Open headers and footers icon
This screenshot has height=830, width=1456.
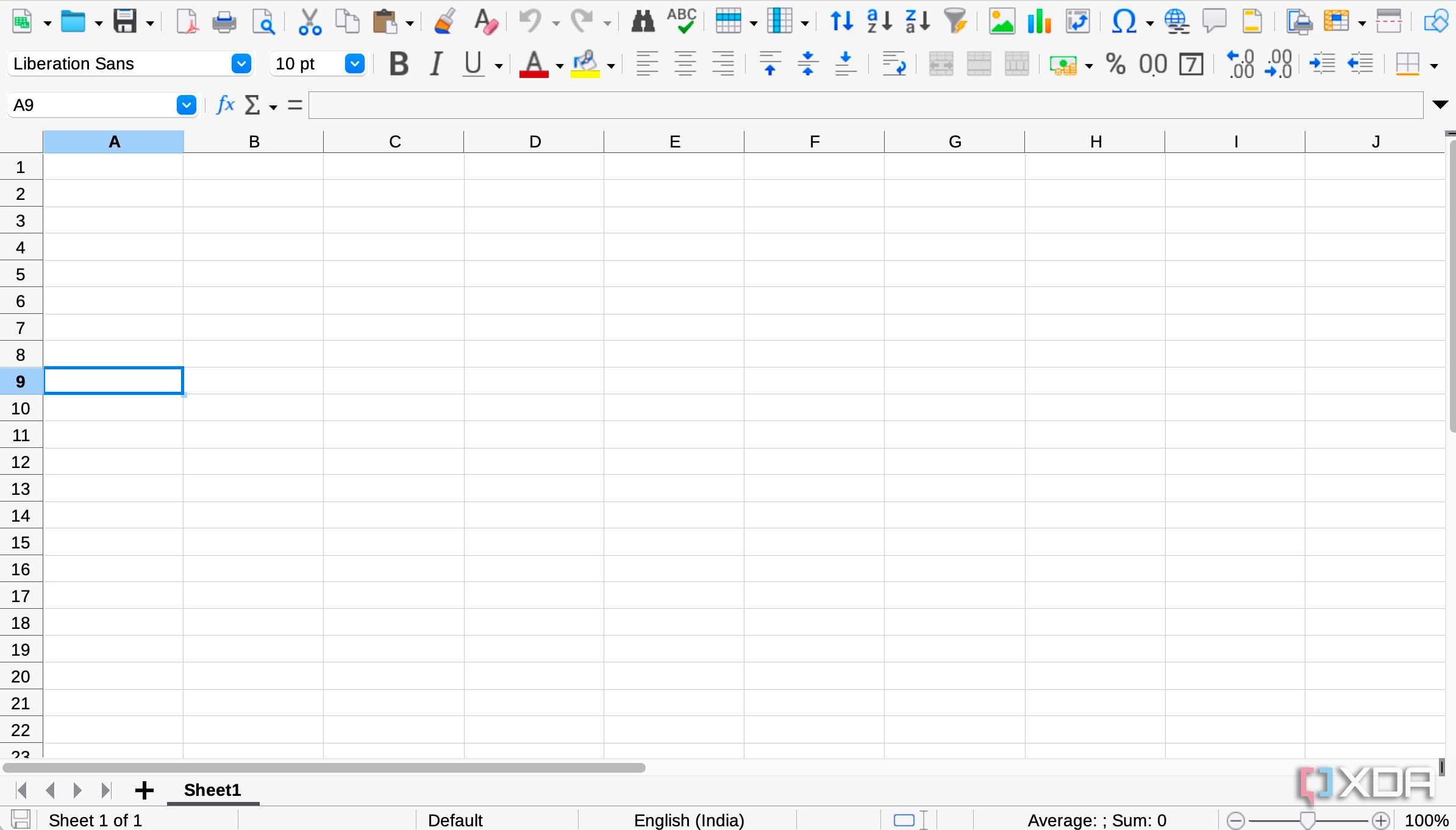point(1252,23)
